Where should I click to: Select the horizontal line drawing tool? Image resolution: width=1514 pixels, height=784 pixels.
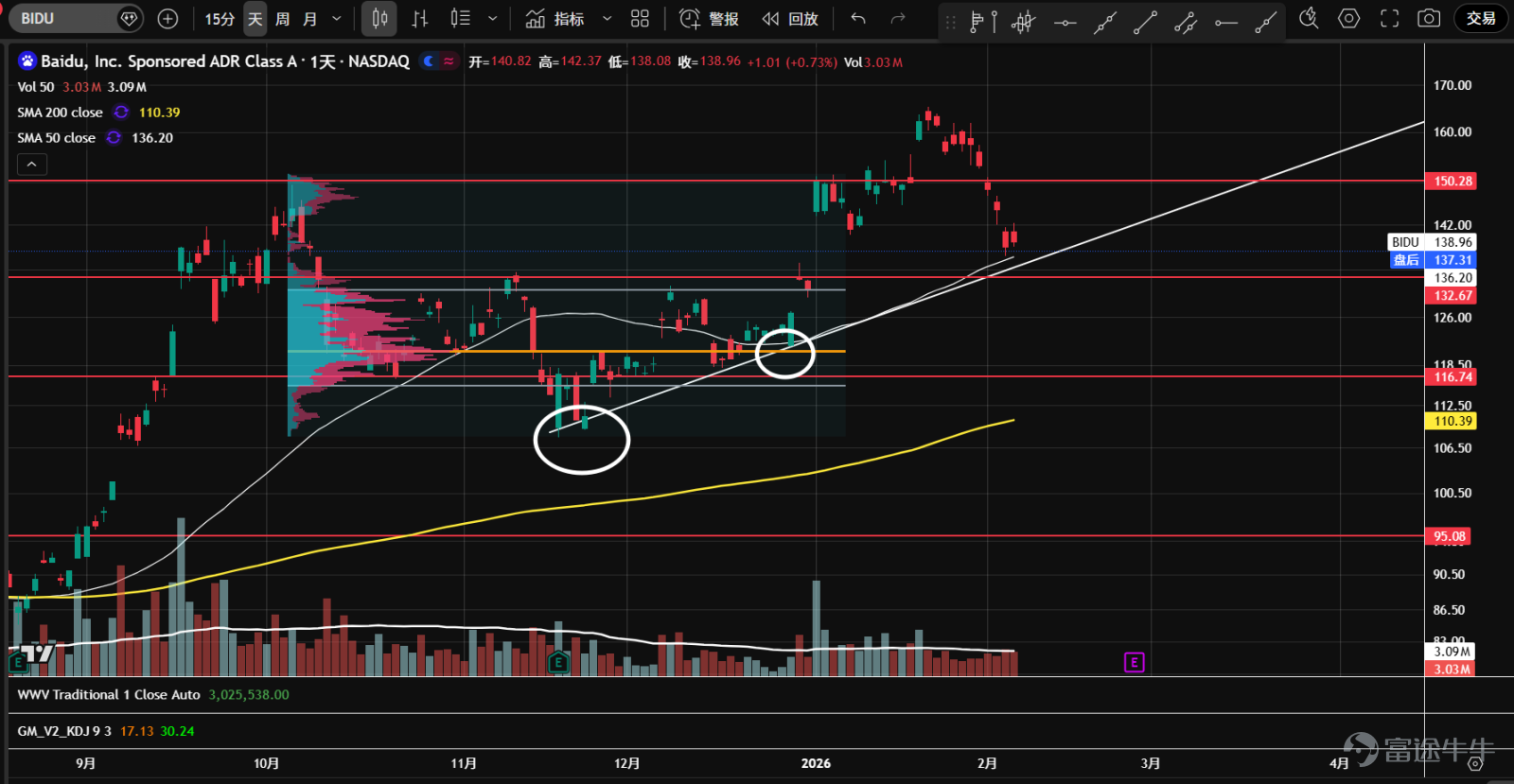(1065, 21)
